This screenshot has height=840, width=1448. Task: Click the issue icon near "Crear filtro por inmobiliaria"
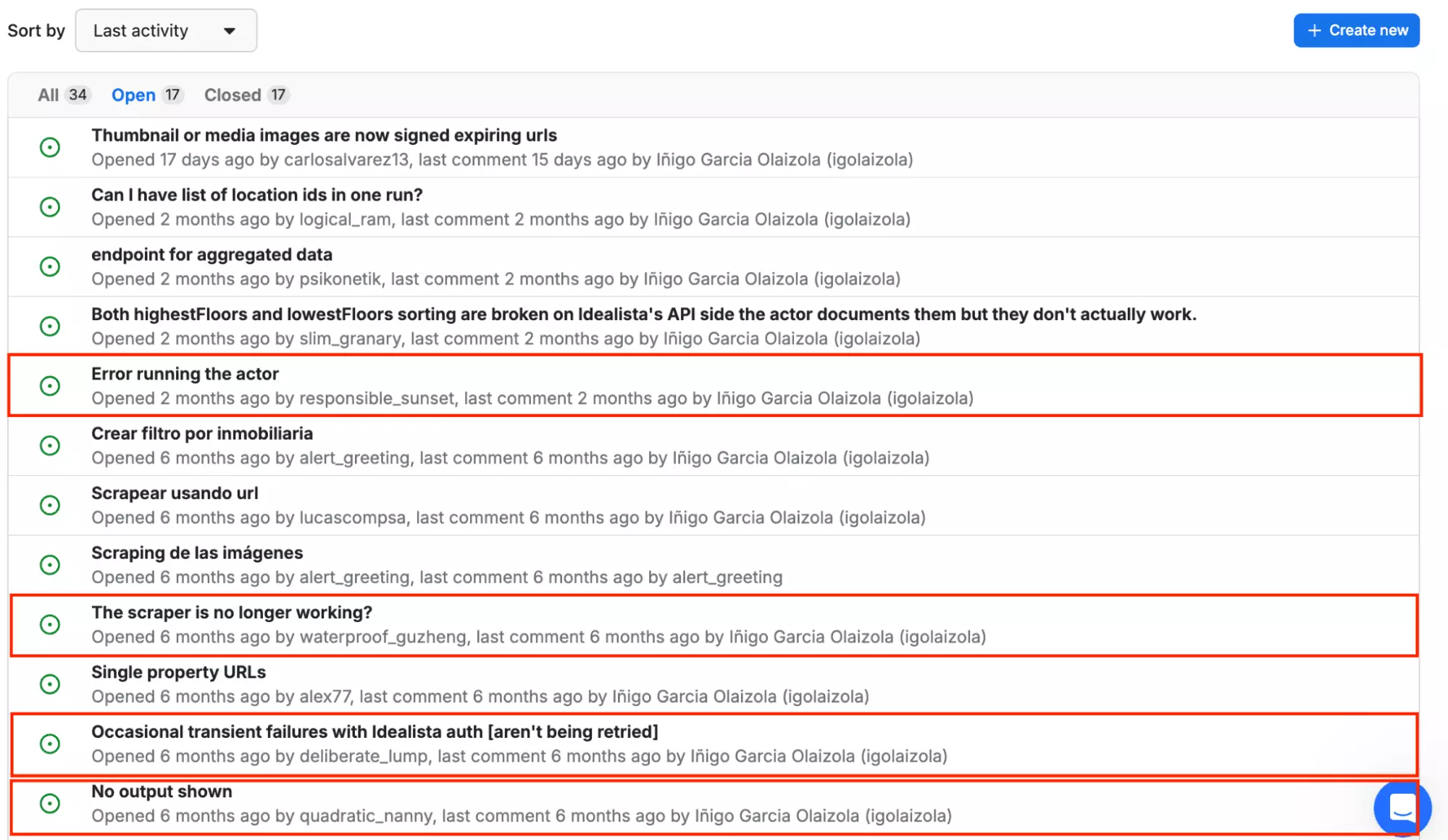pos(49,445)
